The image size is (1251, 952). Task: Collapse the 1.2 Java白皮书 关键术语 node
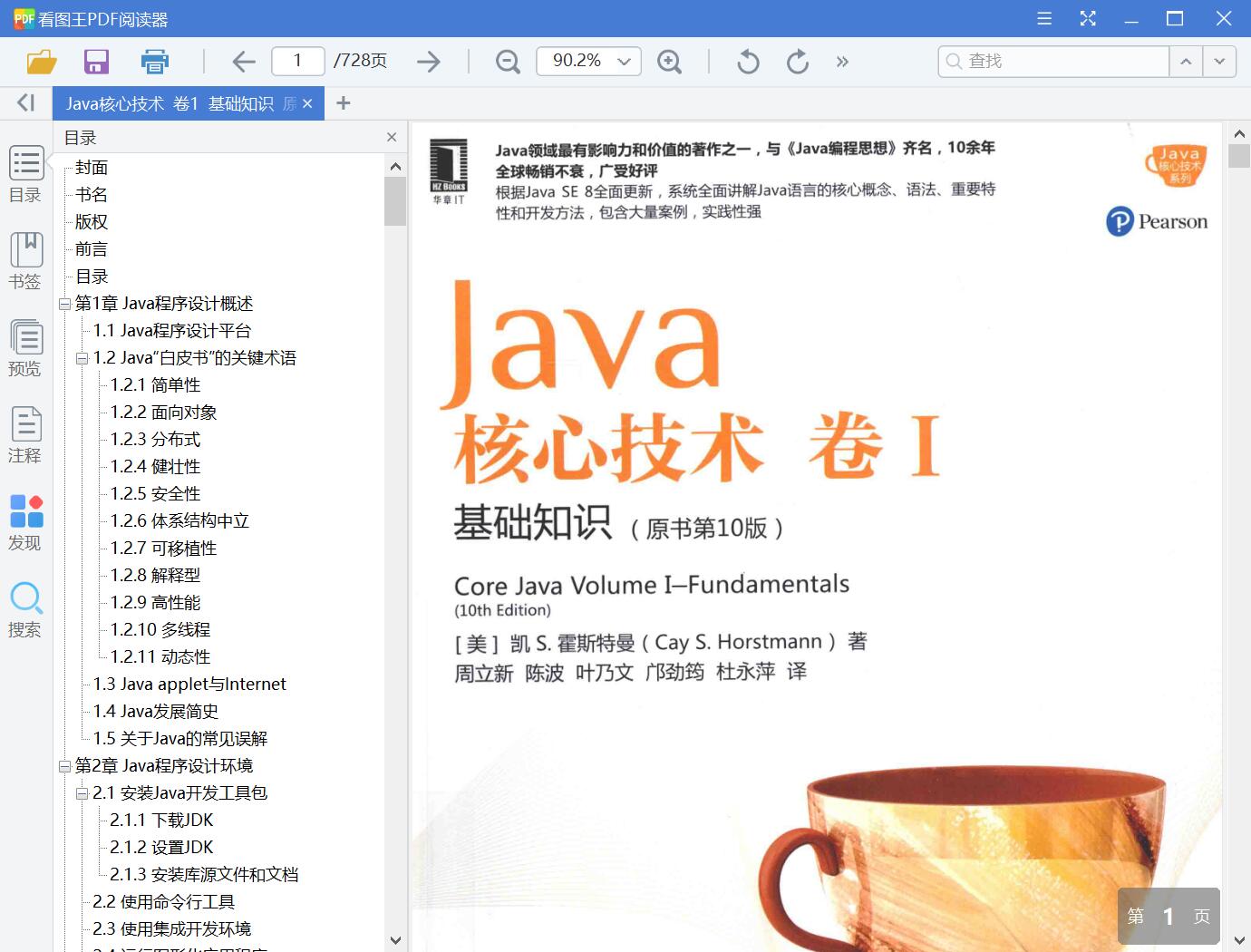[82, 359]
